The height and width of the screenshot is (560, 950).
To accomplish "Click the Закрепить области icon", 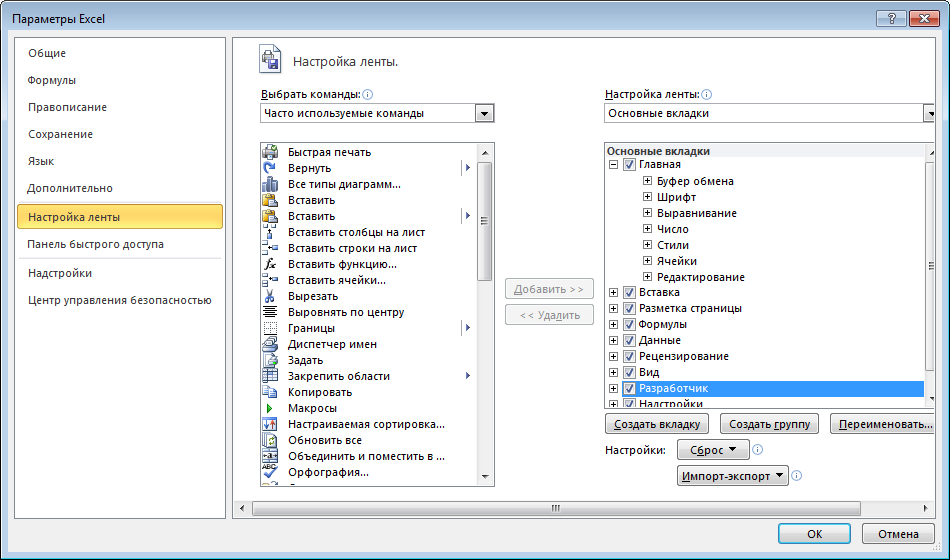I will pyautogui.click(x=270, y=376).
